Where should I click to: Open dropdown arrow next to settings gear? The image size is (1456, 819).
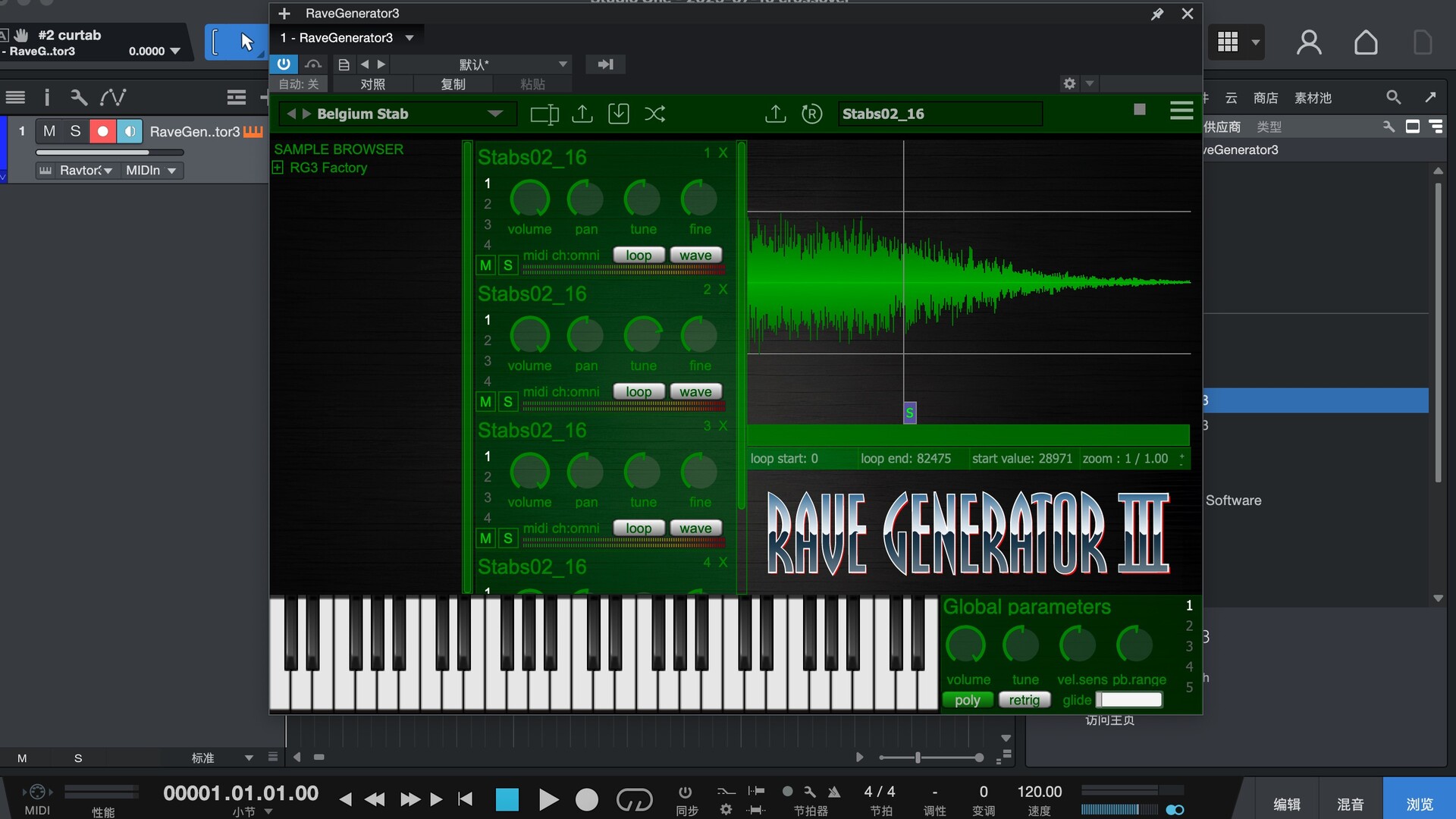tap(1090, 83)
